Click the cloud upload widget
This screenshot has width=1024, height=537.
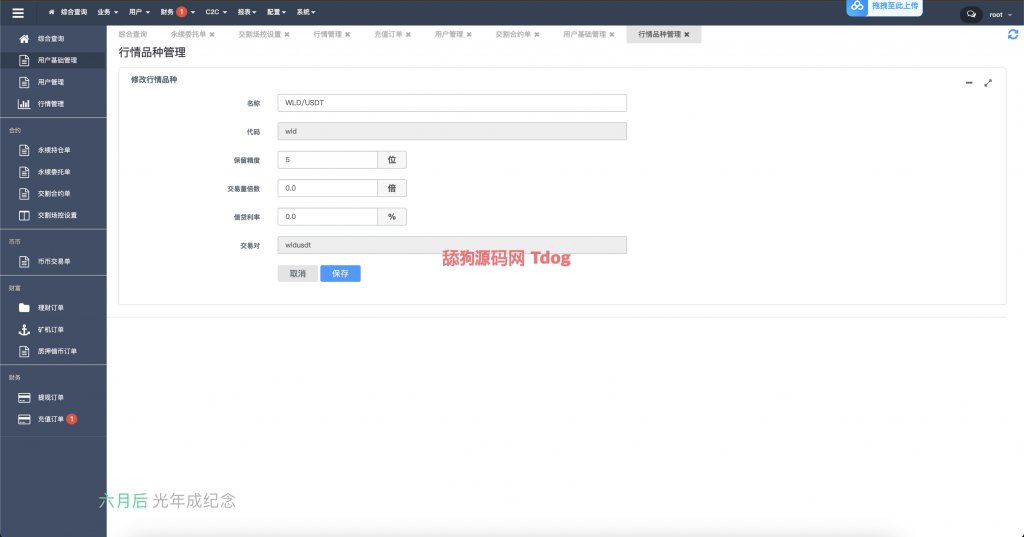click(883, 7)
